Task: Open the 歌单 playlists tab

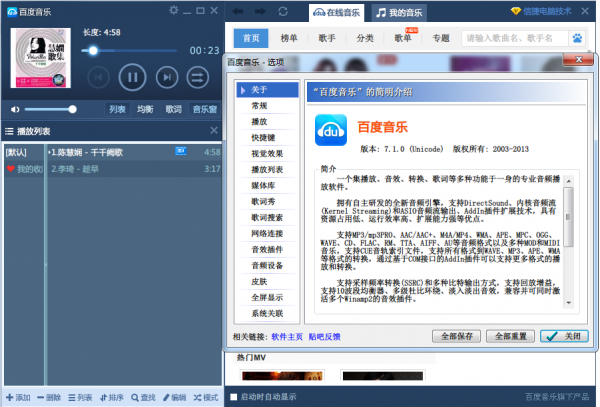Action: (x=403, y=38)
